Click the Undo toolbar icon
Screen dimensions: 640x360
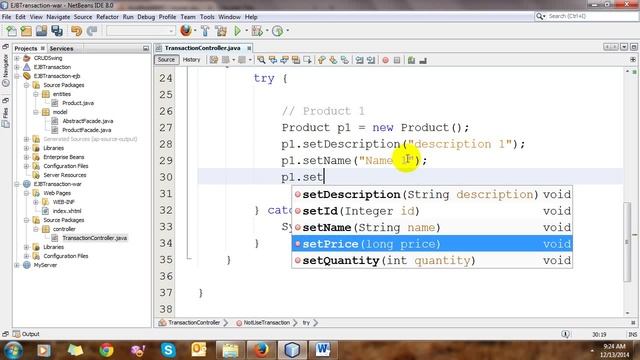(x=76, y=31)
